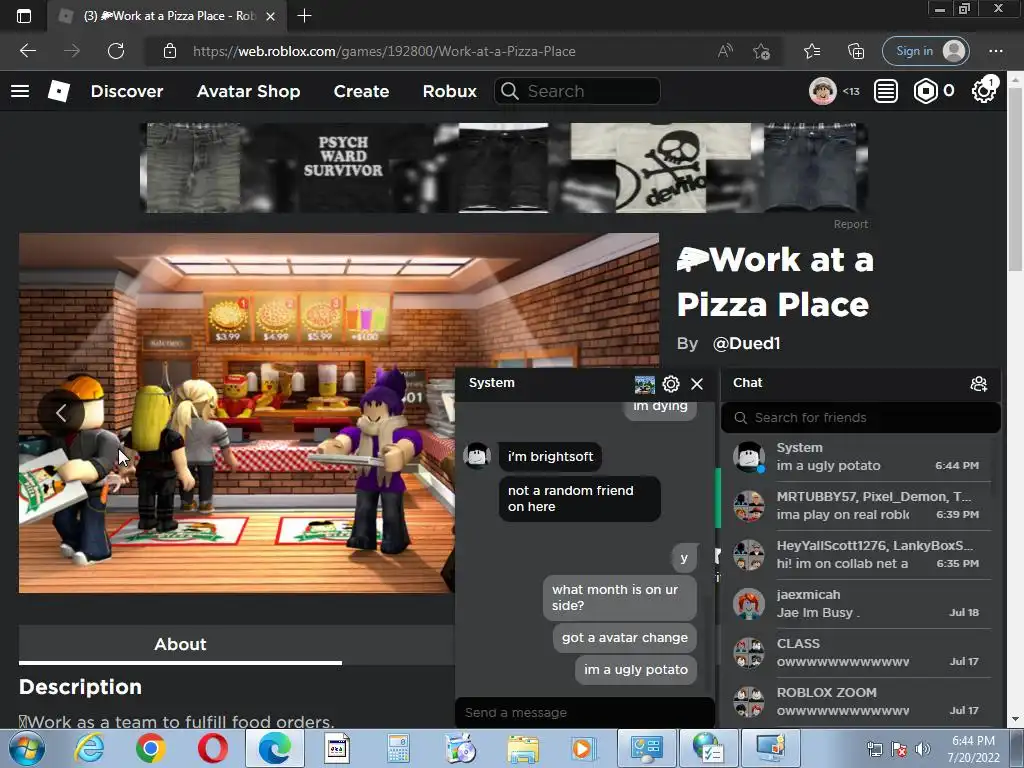Screen dimensions: 1024x768
Task: Launch Internet Explorer from the taskbar
Action: [89, 749]
